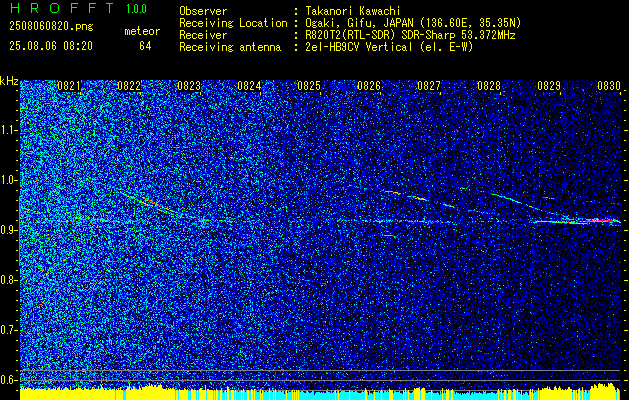Click the 0825 time marker
629x400 pixels.
point(309,86)
